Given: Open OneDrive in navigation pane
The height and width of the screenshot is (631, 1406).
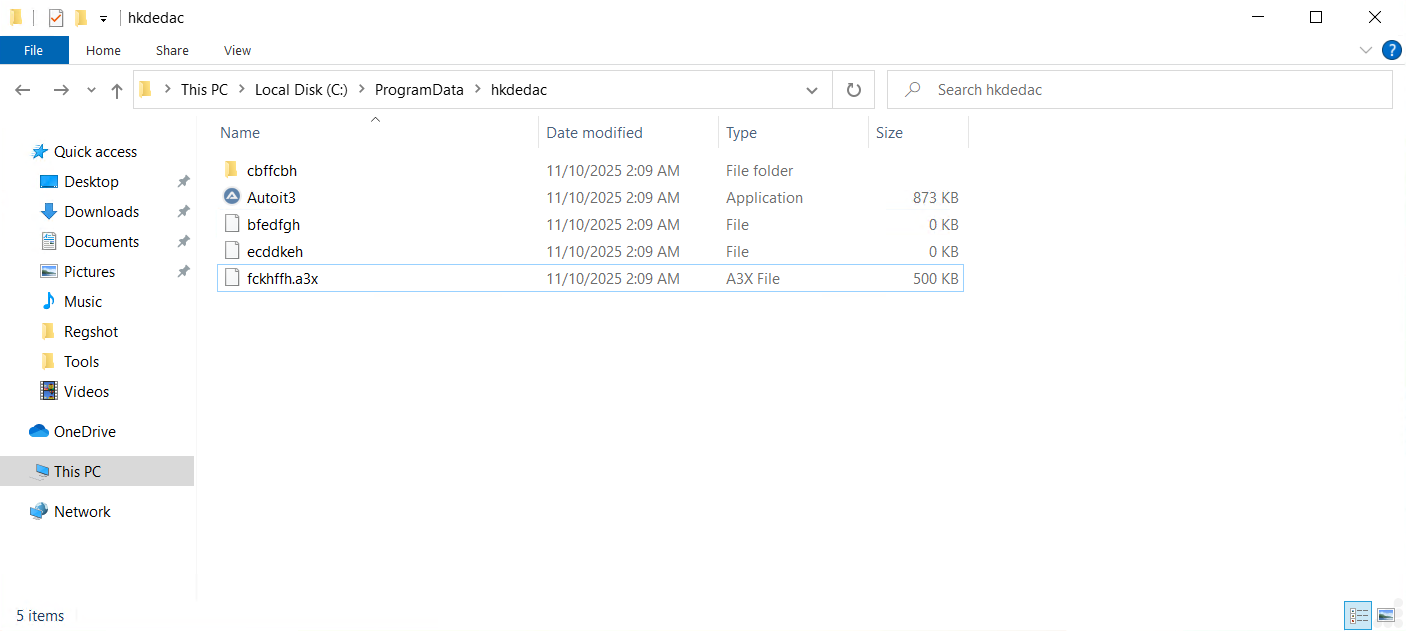Looking at the screenshot, I should pos(84,431).
